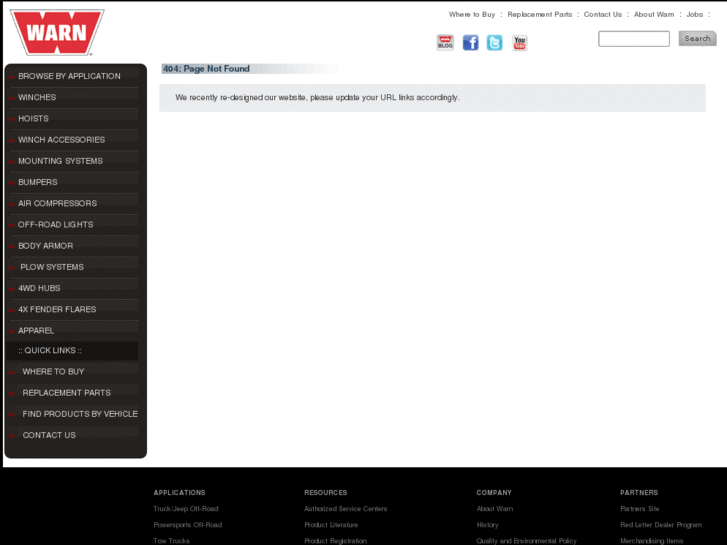
Task: Open Replacement Parts in top navigation
Action: (x=540, y=14)
